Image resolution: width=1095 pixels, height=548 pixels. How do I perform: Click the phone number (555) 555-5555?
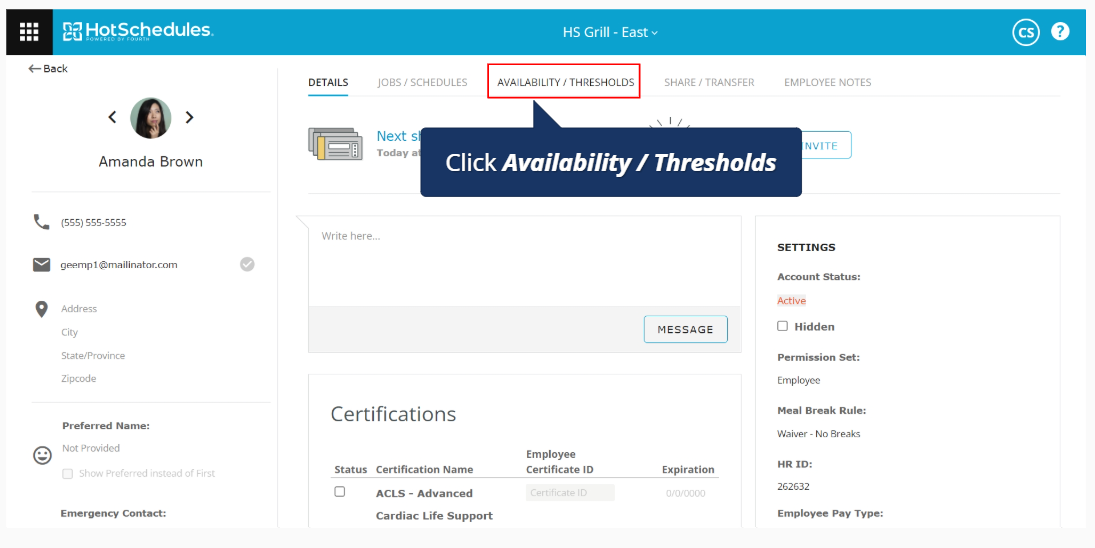pos(94,223)
